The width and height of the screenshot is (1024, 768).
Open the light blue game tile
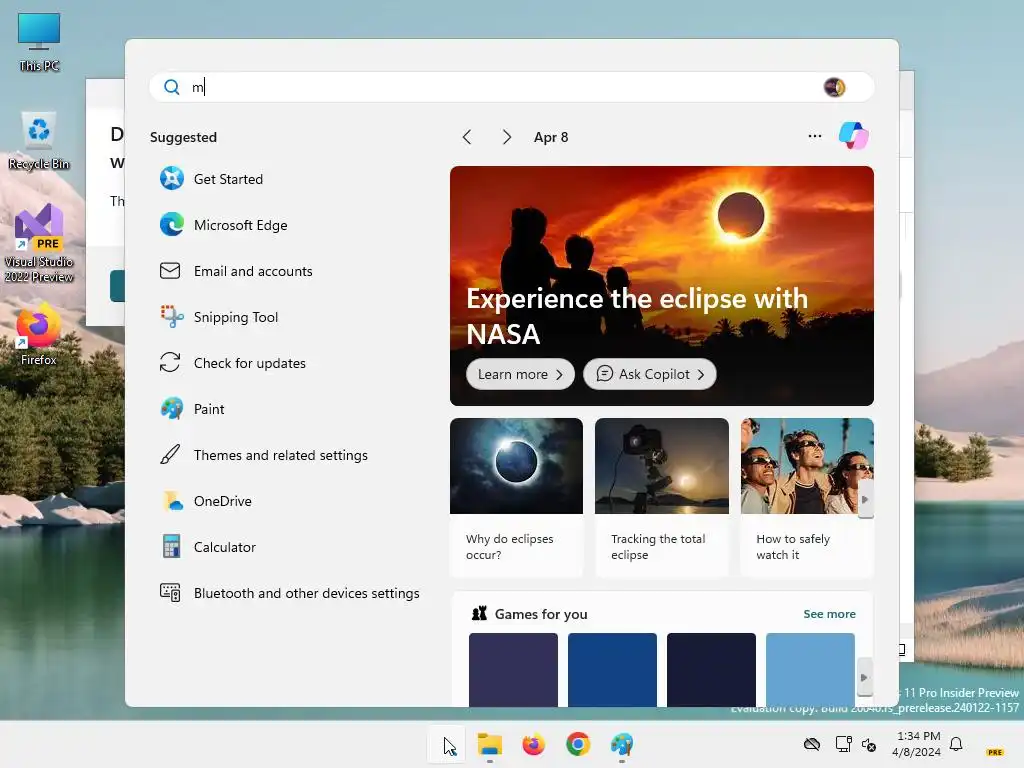[x=810, y=669]
